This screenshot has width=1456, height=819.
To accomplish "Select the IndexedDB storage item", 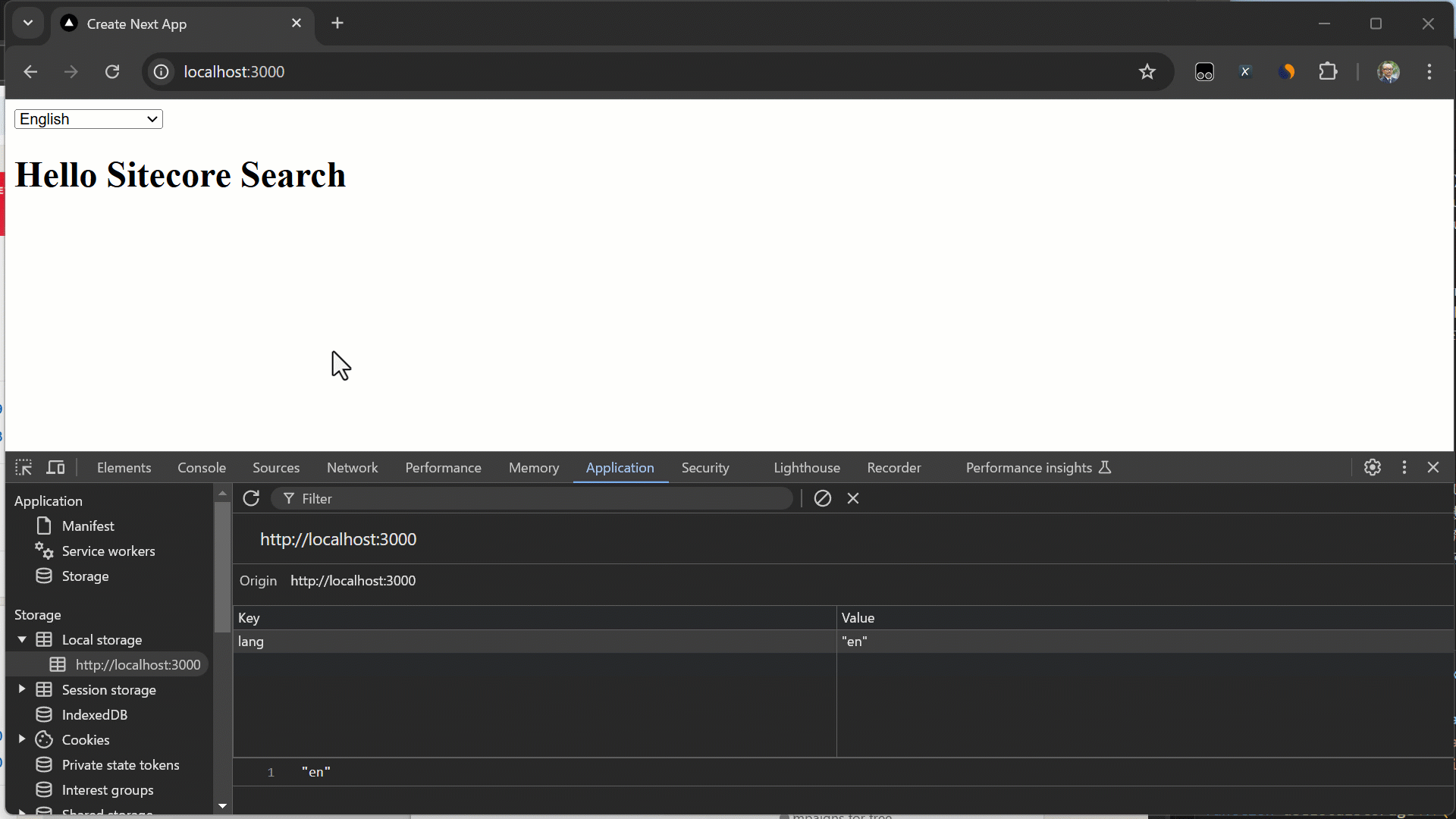I will pyautogui.click(x=94, y=715).
